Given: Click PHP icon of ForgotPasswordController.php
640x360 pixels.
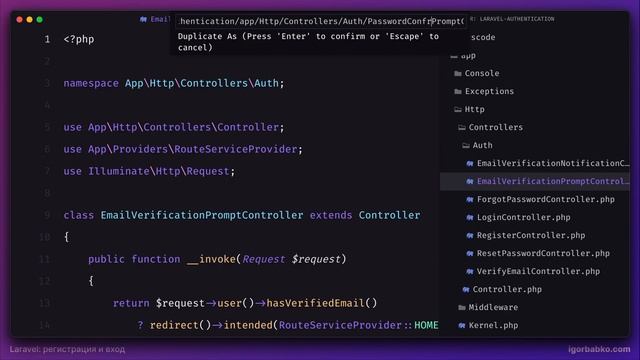Looking at the screenshot, I should (x=470, y=200).
